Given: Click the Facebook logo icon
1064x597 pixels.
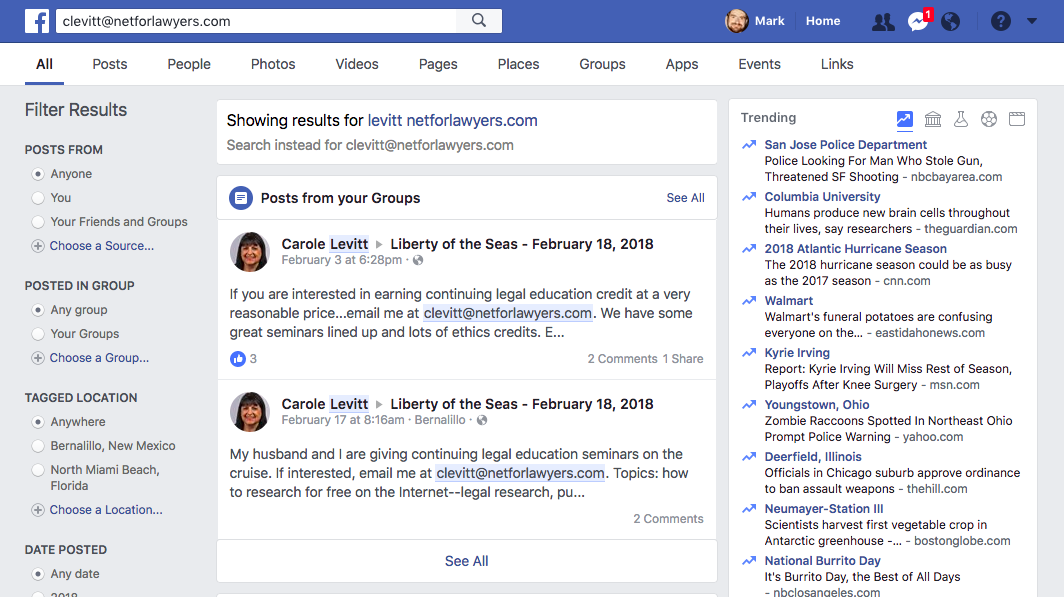Looking at the screenshot, I should (x=37, y=21).
